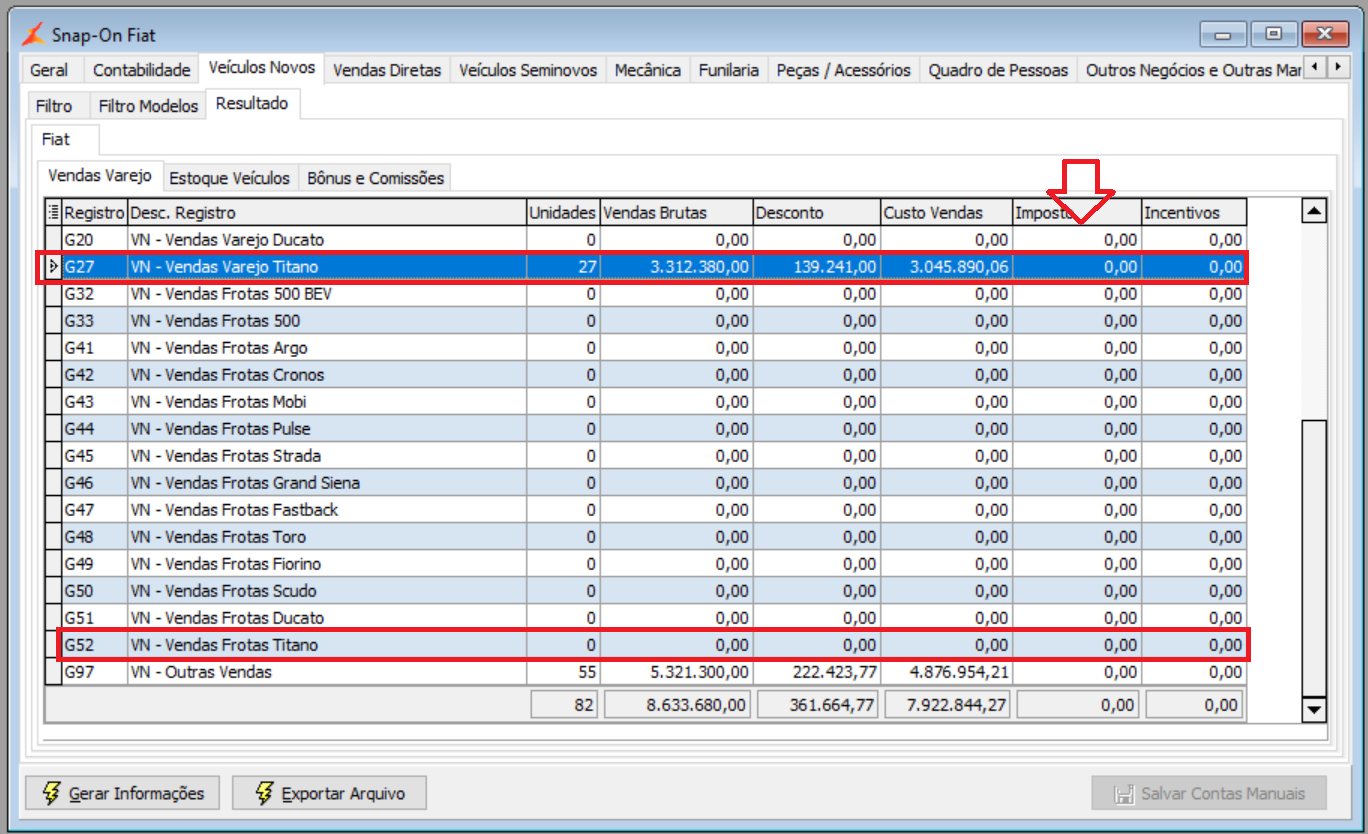
Task: Open the Filtro Modelos sub-tab
Action: 148,106
